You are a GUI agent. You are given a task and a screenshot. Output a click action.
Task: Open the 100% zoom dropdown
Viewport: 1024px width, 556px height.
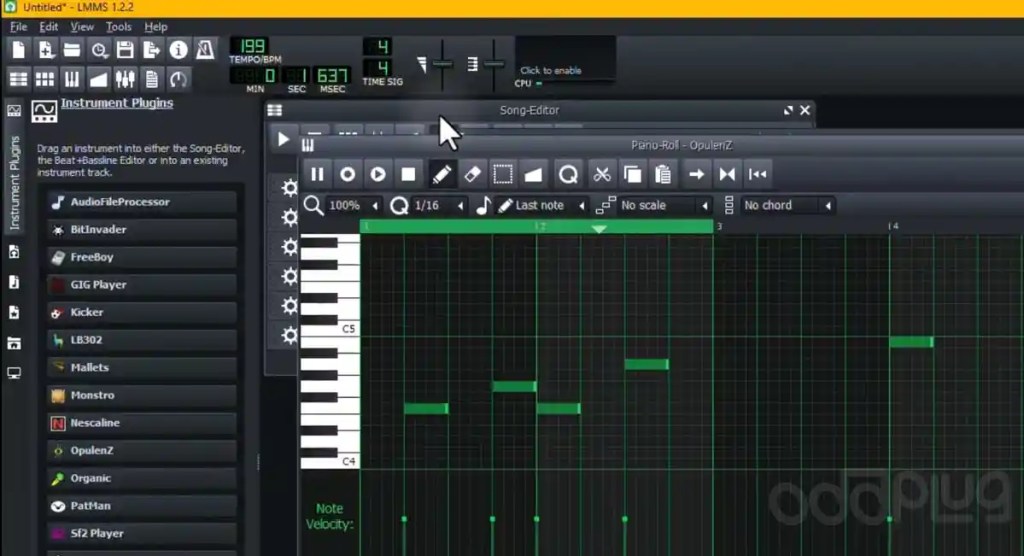pos(353,205)
